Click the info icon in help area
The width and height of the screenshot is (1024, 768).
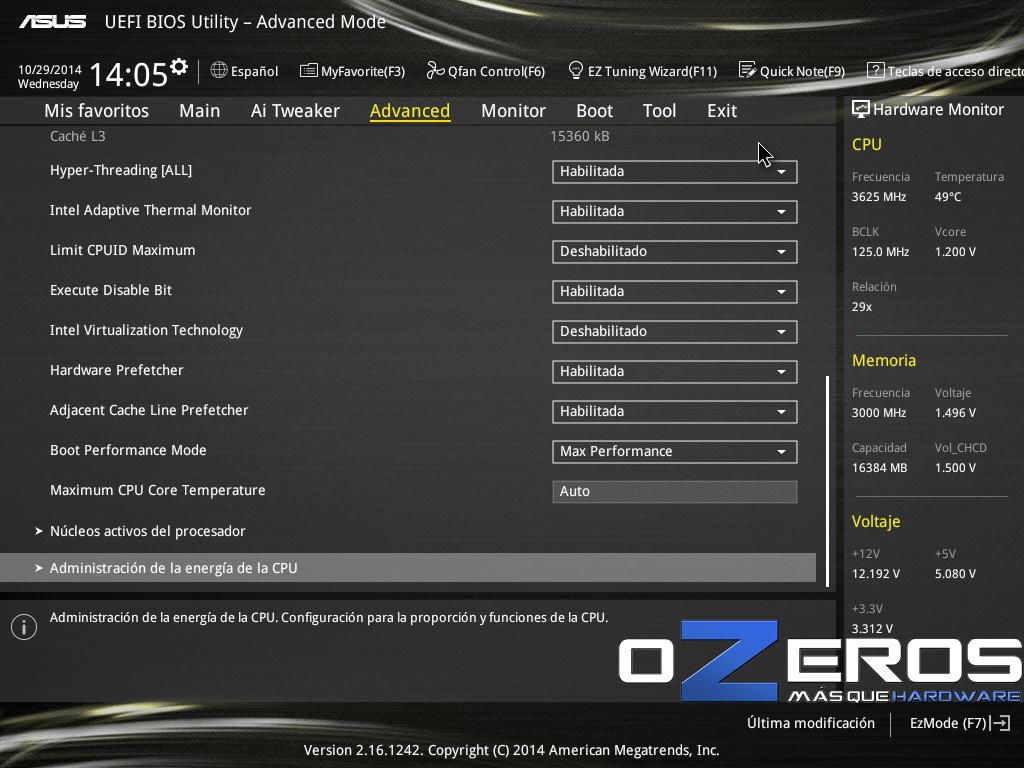[x=24, y=627]
